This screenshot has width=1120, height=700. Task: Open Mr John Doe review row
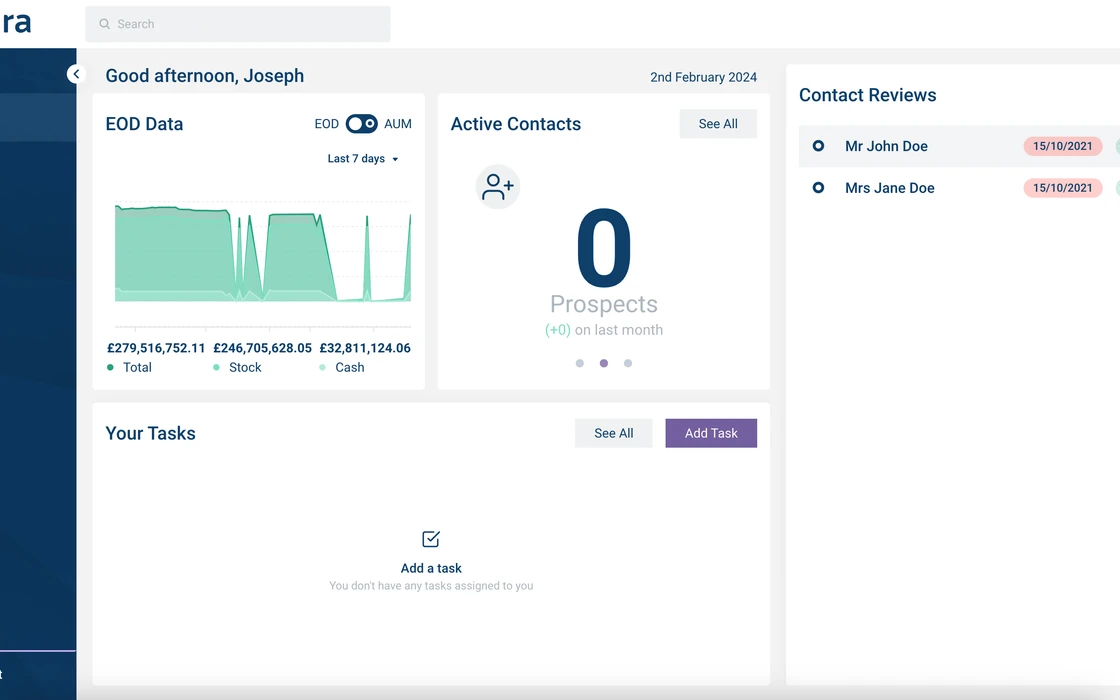959,146
